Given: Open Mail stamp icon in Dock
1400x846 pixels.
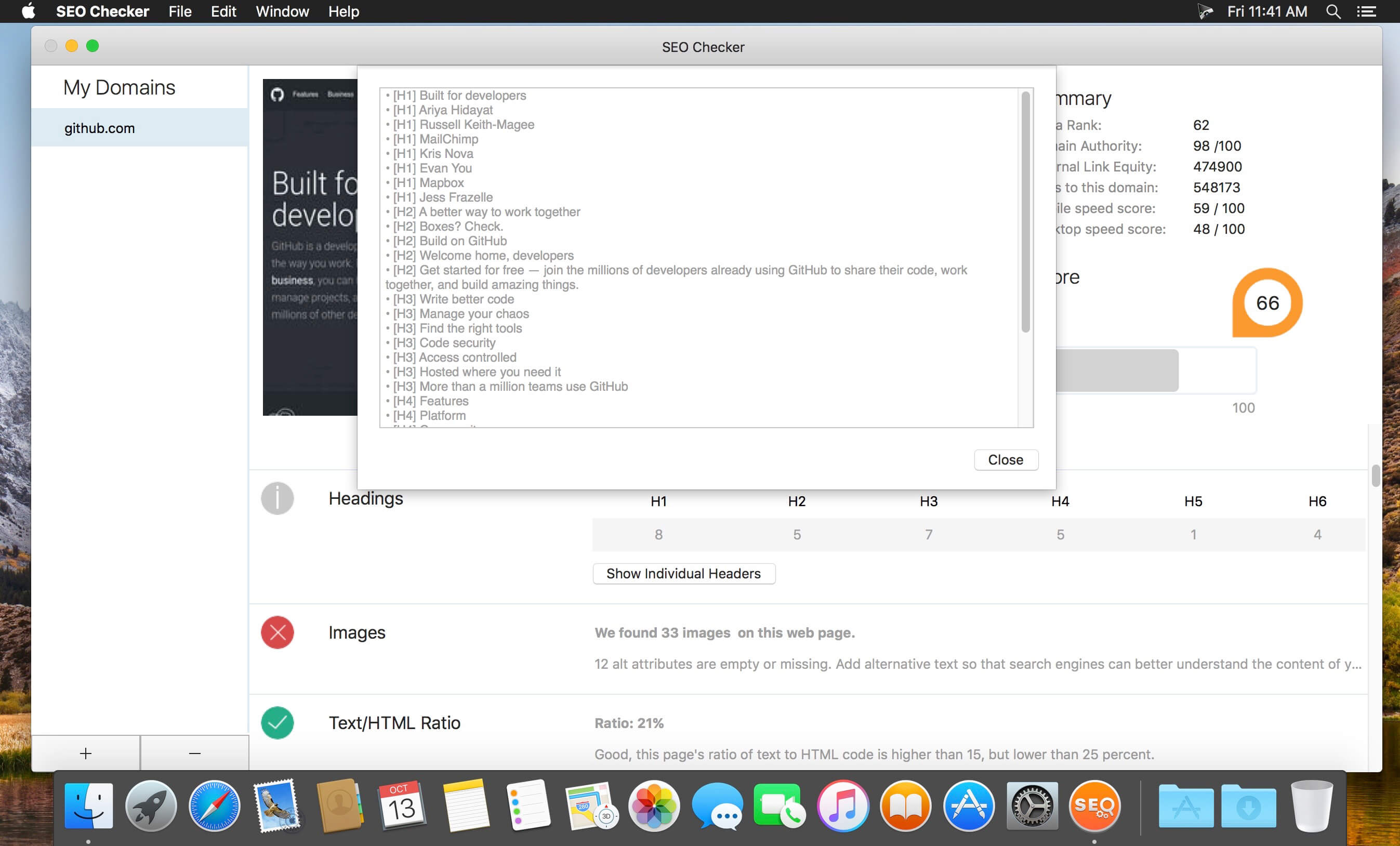Looking at the screenshot, I should pyautogui.click(x=278, y=805).
